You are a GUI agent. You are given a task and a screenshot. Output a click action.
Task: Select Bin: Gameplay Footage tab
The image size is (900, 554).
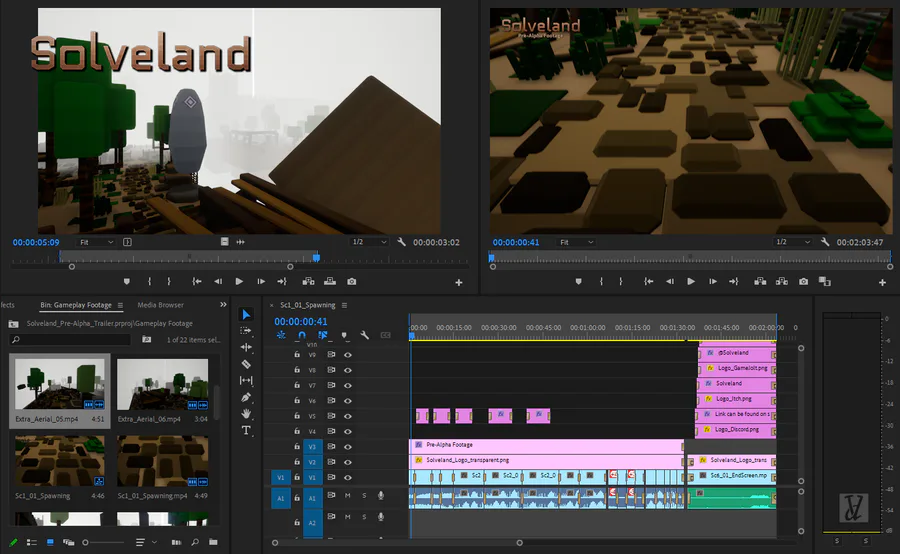[76, 305]
